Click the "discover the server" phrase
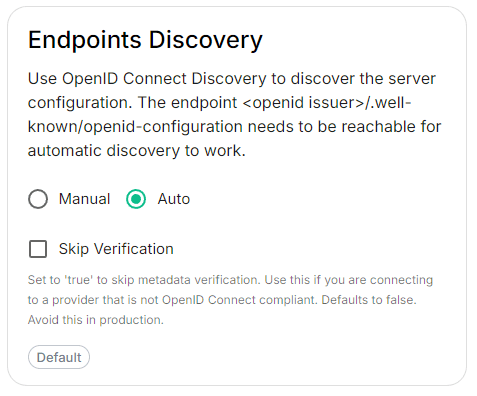The width and height of the screenshot is (477, 396). tap(363, 79)
